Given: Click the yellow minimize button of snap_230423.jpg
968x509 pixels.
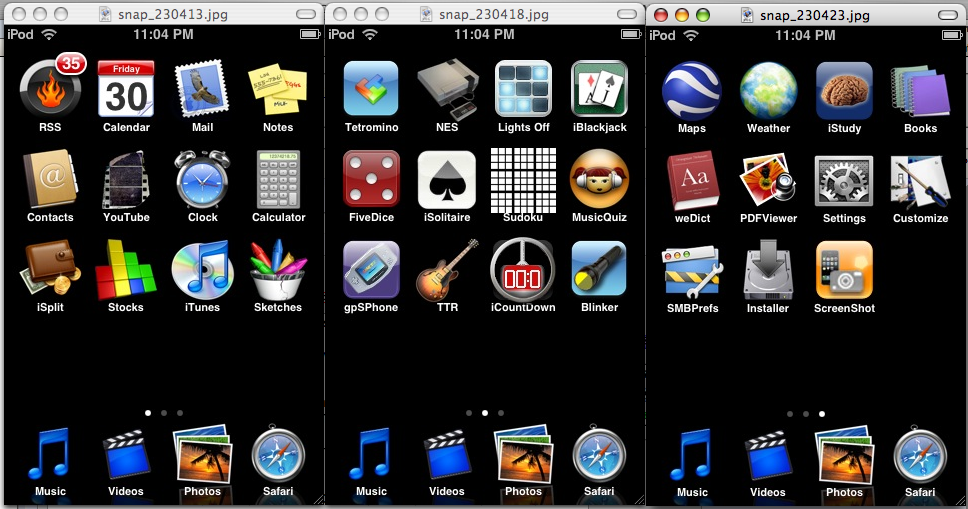Looking at the screenshot, I should pos(682,15).
